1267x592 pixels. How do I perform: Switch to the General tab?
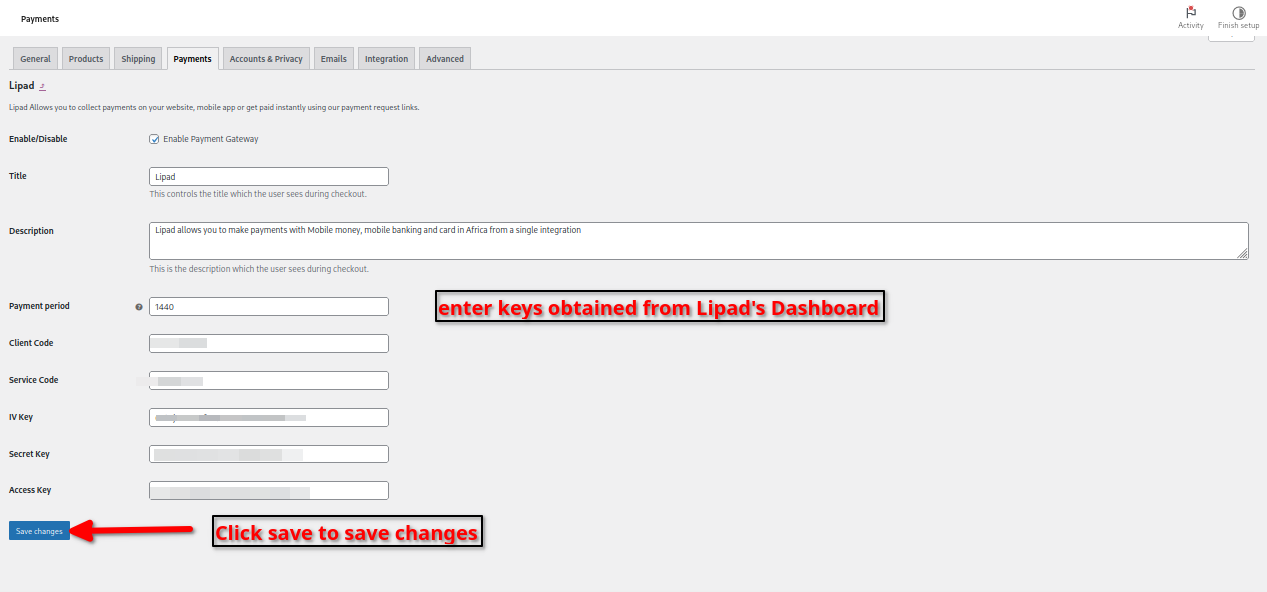pyautogui.click(x=35, y=59)
